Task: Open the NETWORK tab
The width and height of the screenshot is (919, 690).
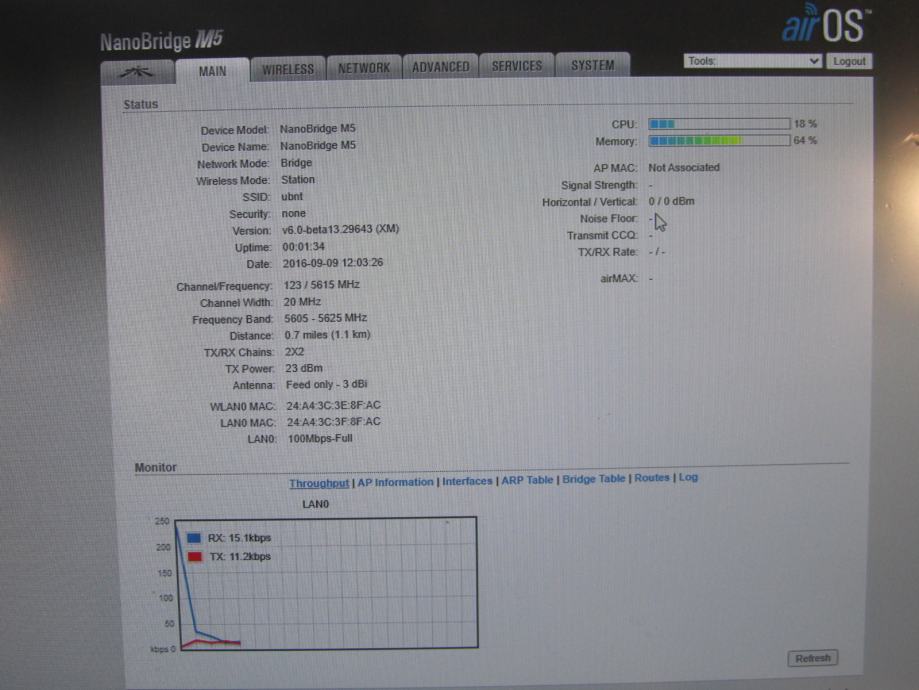Action: click(x=364, y=68)
